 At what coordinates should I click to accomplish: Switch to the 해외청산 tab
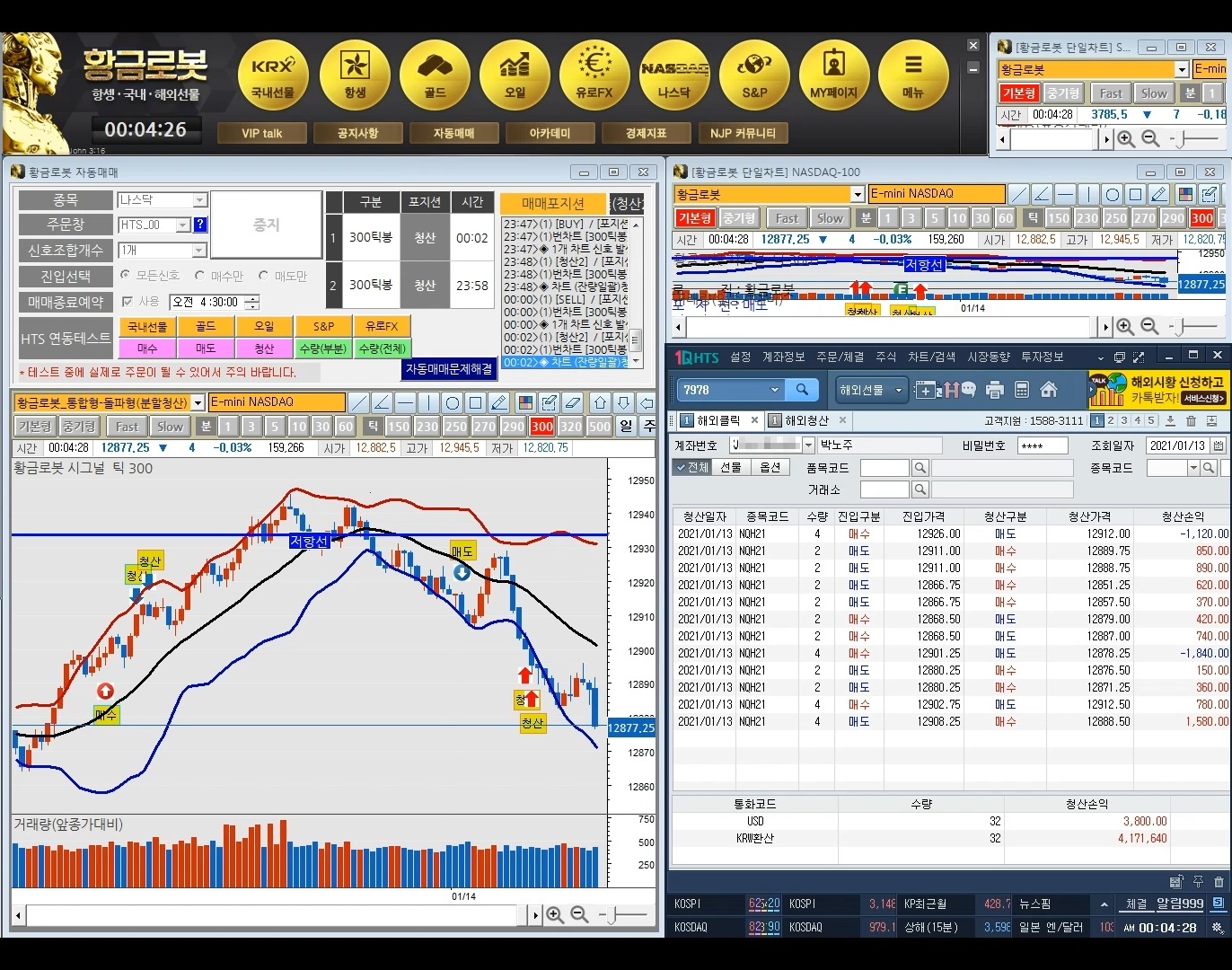click(x=806, y=420)
